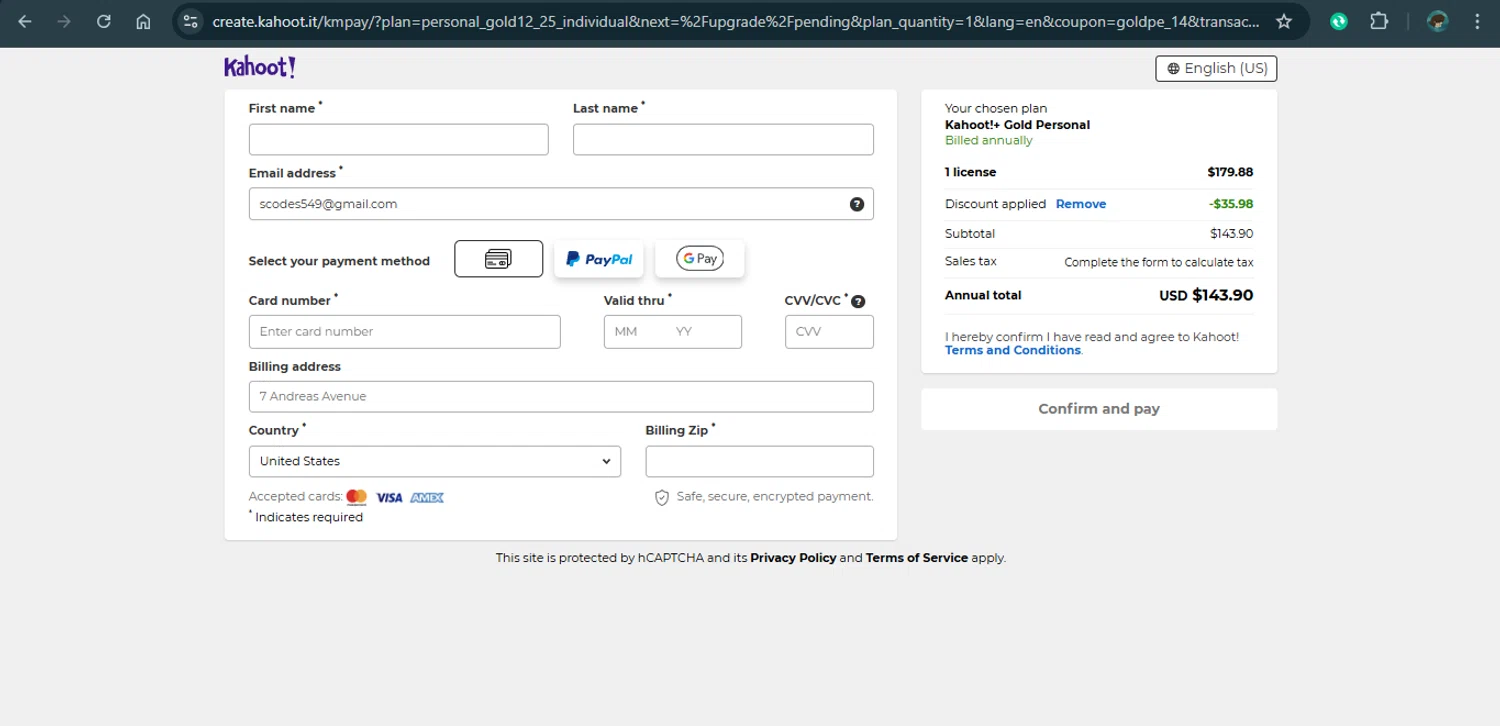Viewport: 1500px width, 726px height.
Task: Open the Chrome three-dot menu
Action: [1477, 21]
